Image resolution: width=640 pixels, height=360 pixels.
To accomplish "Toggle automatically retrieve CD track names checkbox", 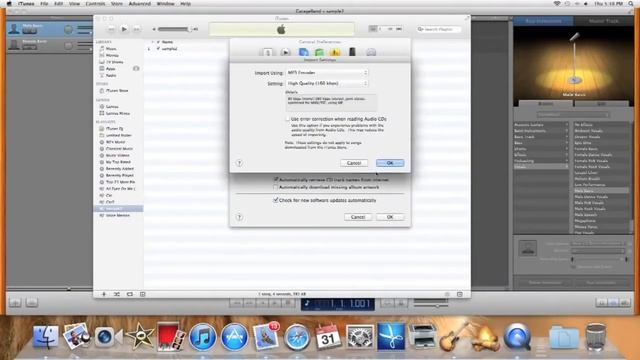I will (x=276, y=180).
